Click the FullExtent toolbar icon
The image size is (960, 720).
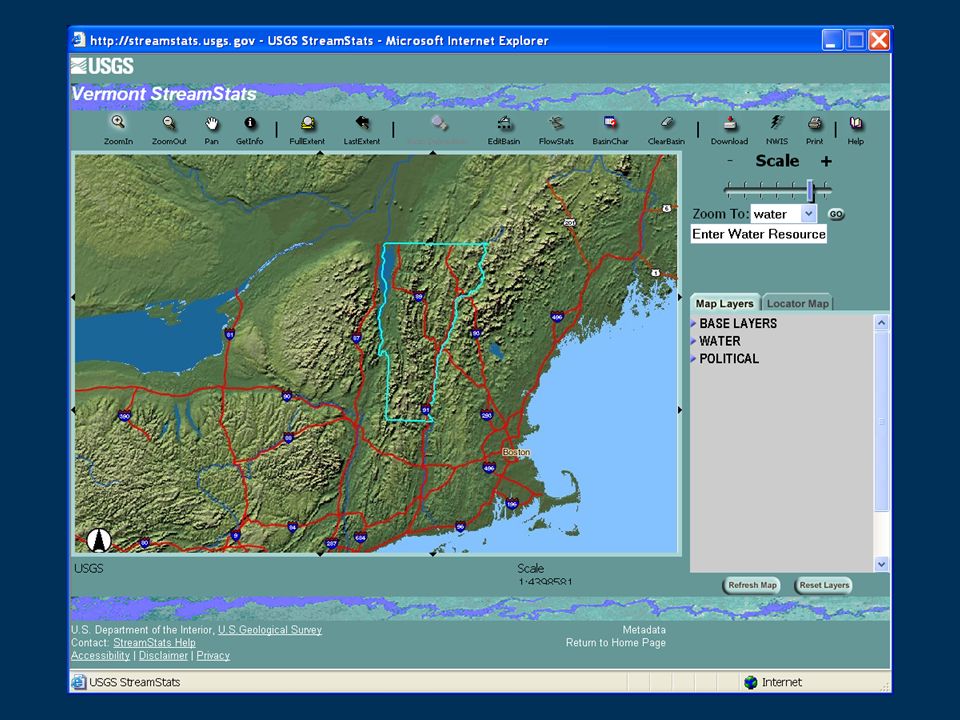click(x=307, y=123)
